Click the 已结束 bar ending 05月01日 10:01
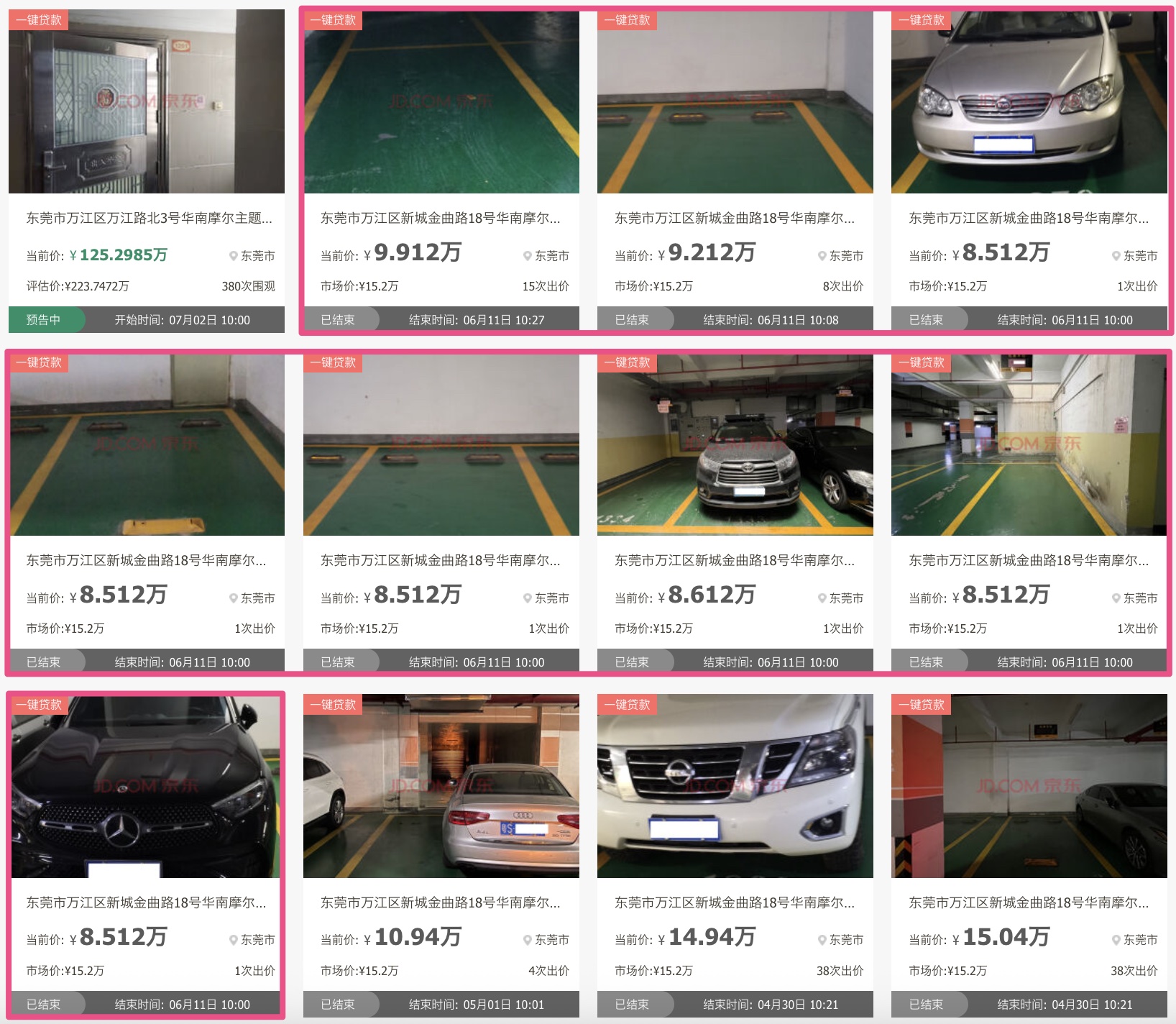 pyautogui.click(x=441, y=1005)
